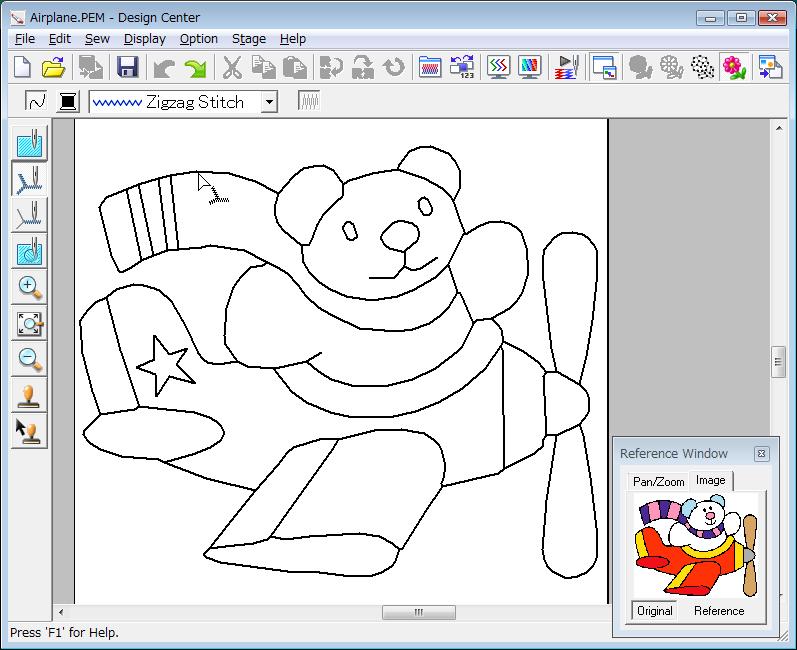Screen dimensions: 797x650
Task: Go to Figure Handle stage icon
Action: click(703, 67)
